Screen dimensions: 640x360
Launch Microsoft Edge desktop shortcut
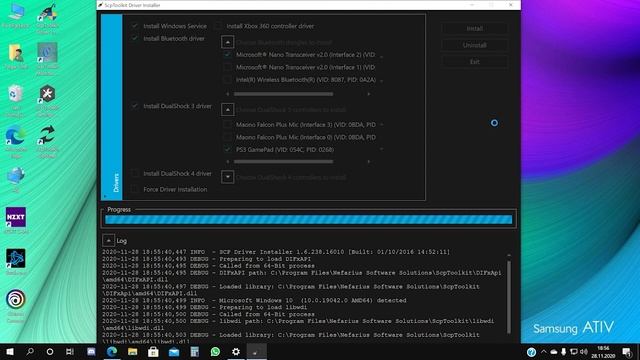(x=16, y=141)
